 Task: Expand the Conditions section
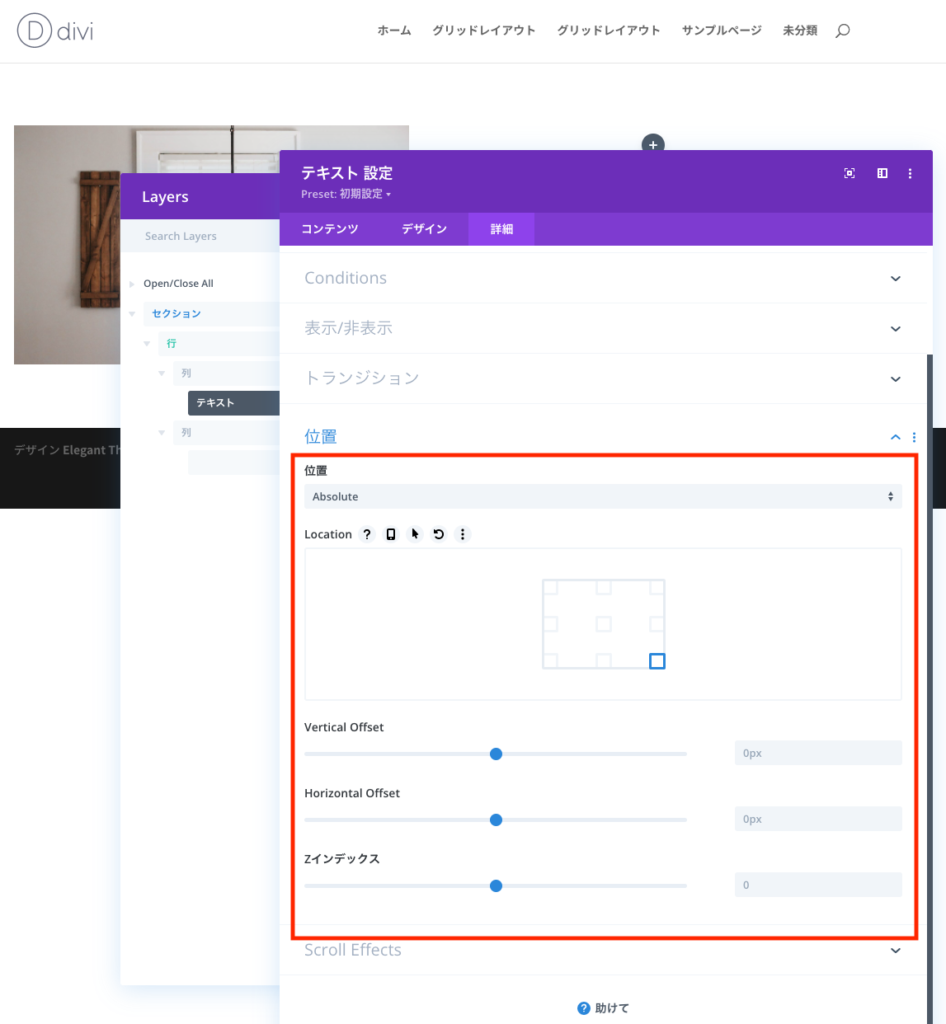(x=602, y=278)
